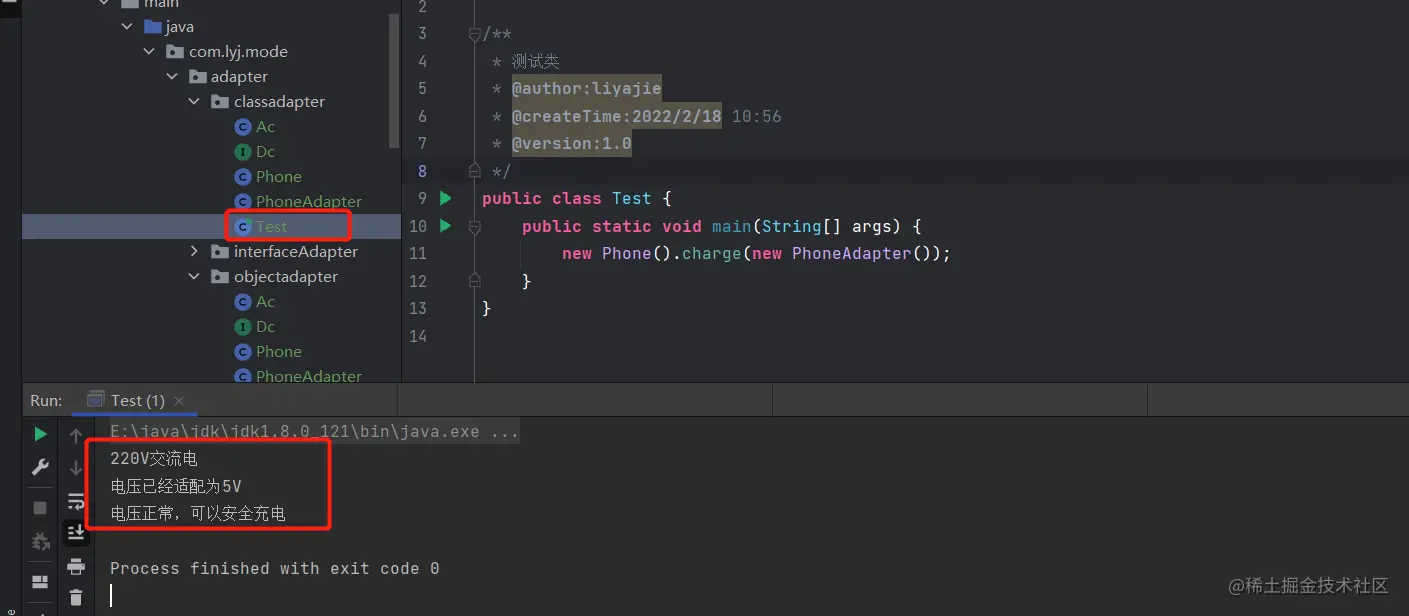
Task: Collapse the com.lyj.mode package chevron
Action: click(150, 51)
